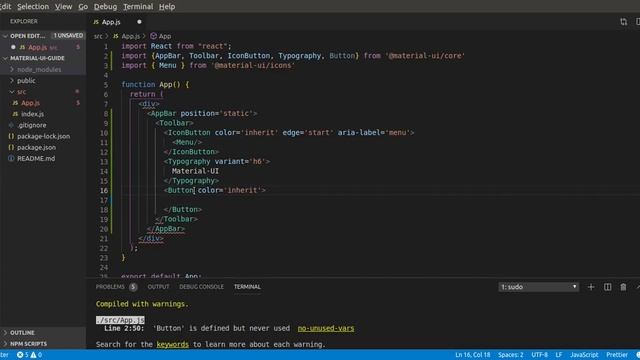Expand the node_modules folder

coord(39,69)
